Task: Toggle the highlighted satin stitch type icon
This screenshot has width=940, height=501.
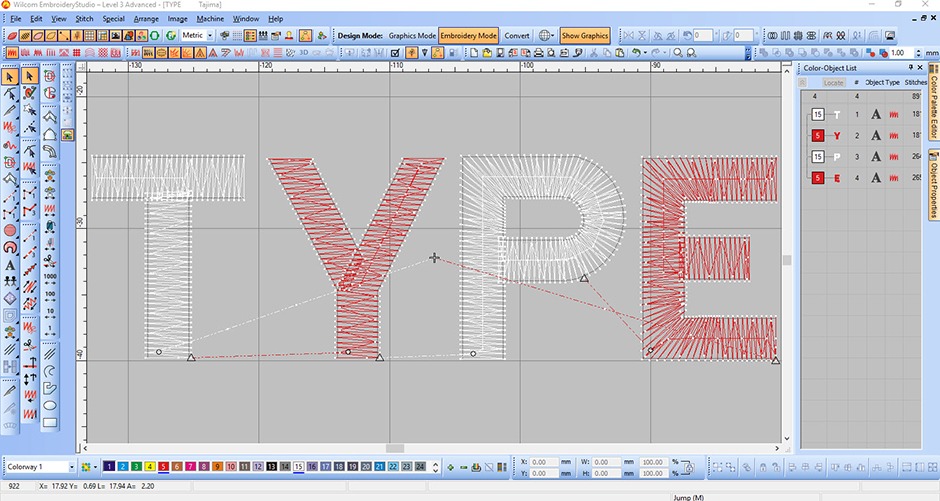Action: pos(11,53)
